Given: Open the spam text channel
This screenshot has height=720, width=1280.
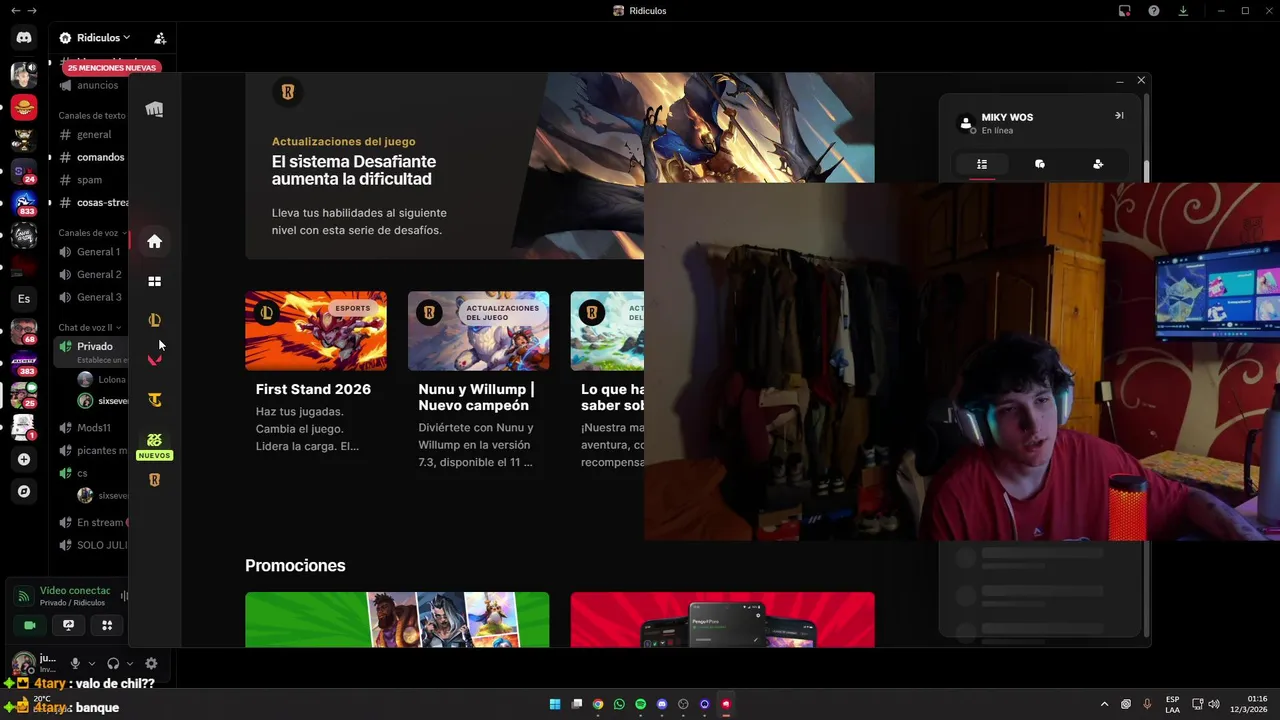Looking at the screenshot, I should tap(92, 180).
